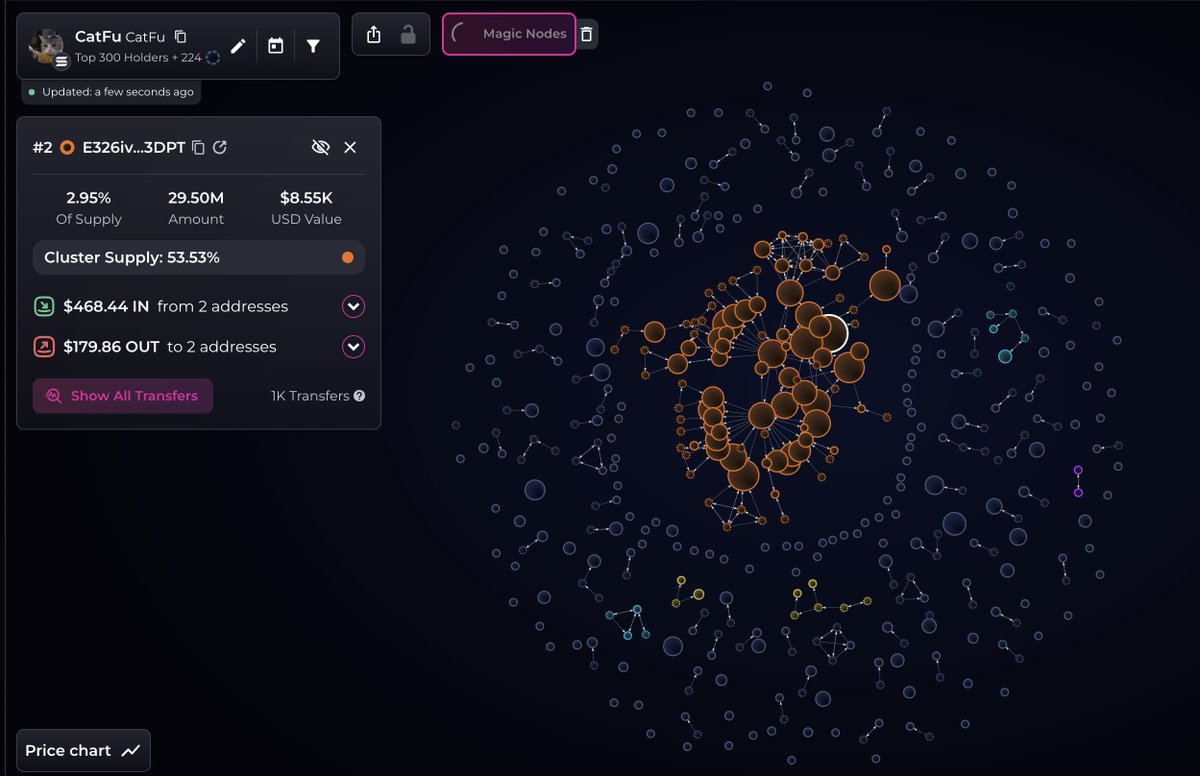This screenshot has height=776, width=1200.
Task: Open the 1K Transfers help tooltip
Action: click(x=359, y=396)
